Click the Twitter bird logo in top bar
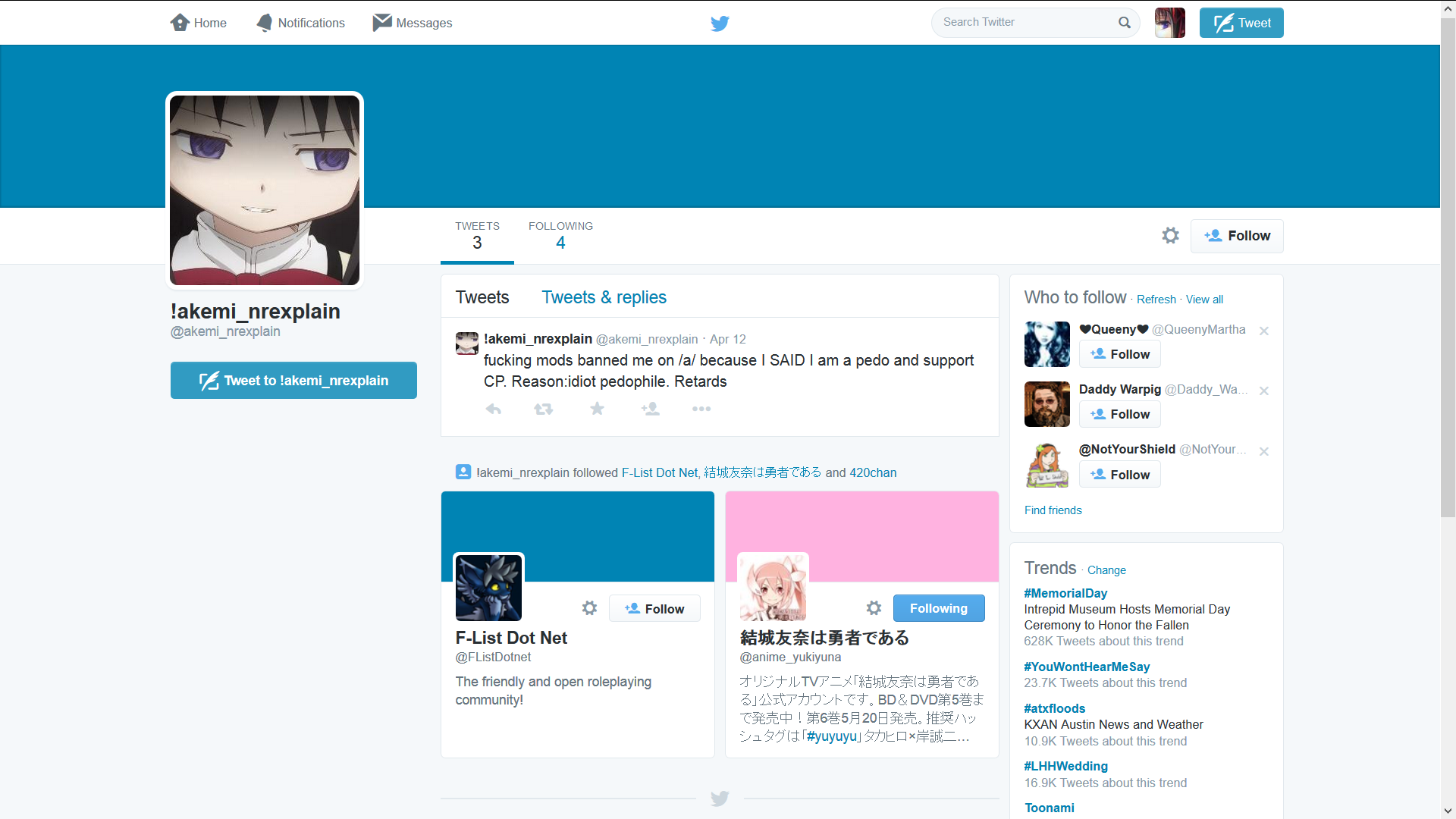This screenshot has height=819, width=1456. pos(720,24)
